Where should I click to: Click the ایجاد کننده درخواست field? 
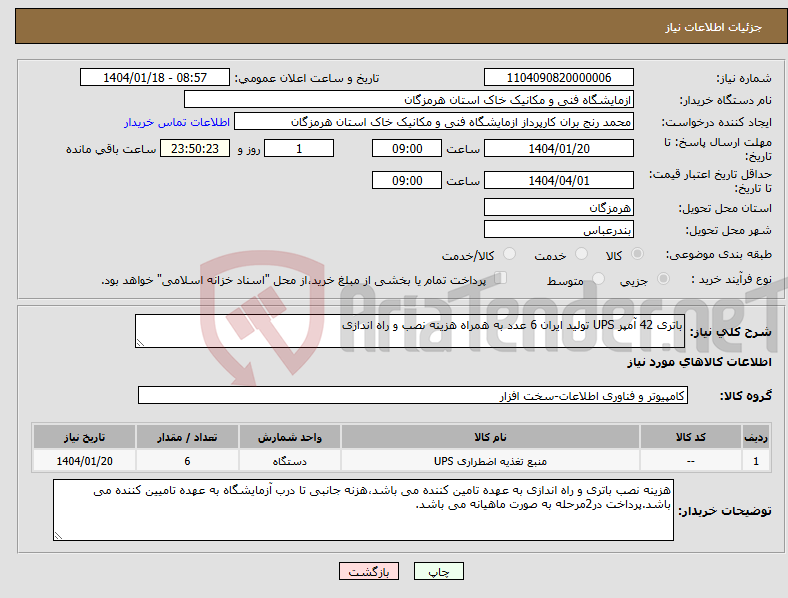click(x=434, y=122)
